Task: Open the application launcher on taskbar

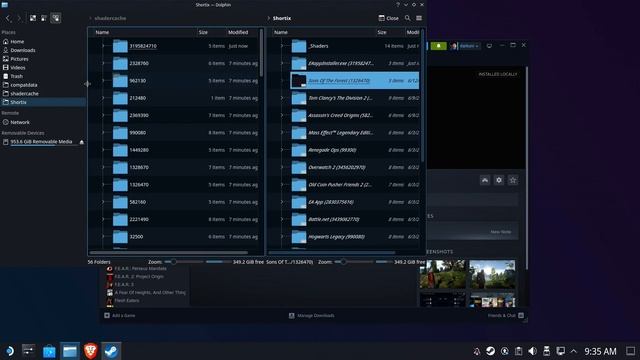Action: coord(9,351)
